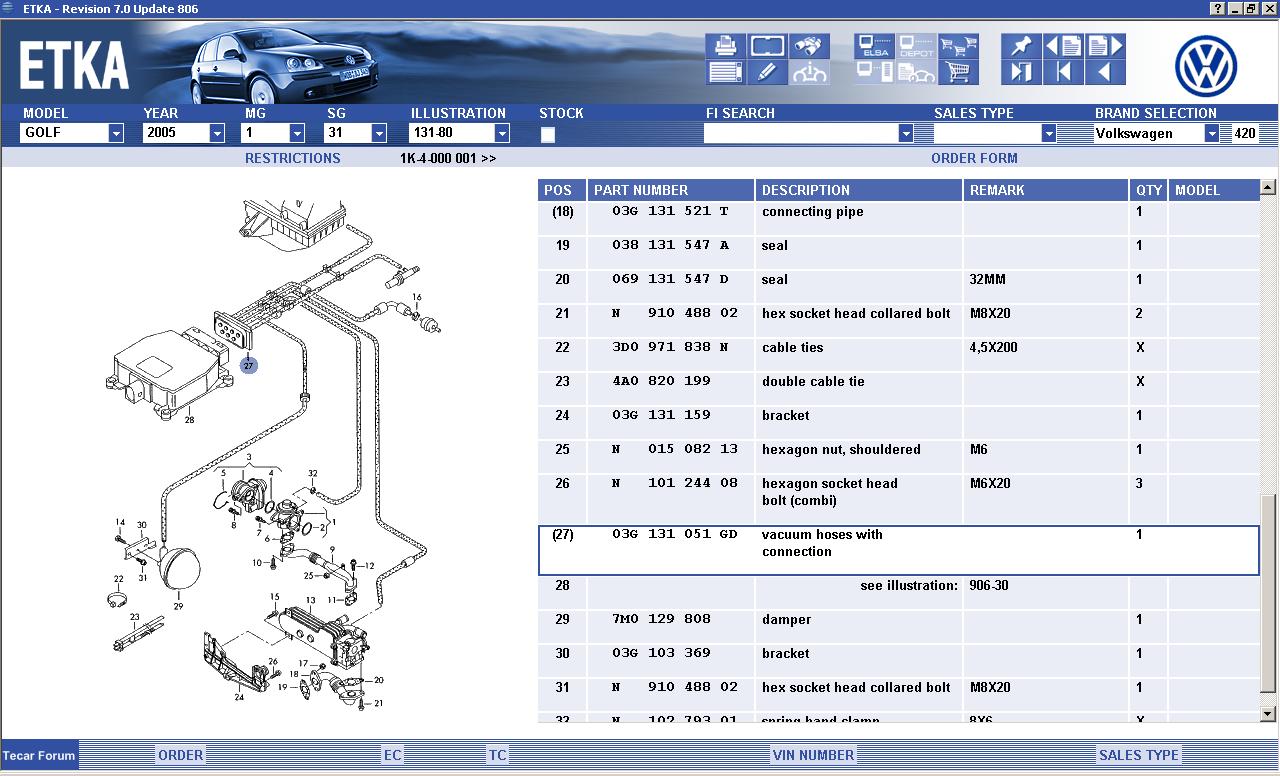
Task: Jump to first item icon
Action: tap(1063, 72)
